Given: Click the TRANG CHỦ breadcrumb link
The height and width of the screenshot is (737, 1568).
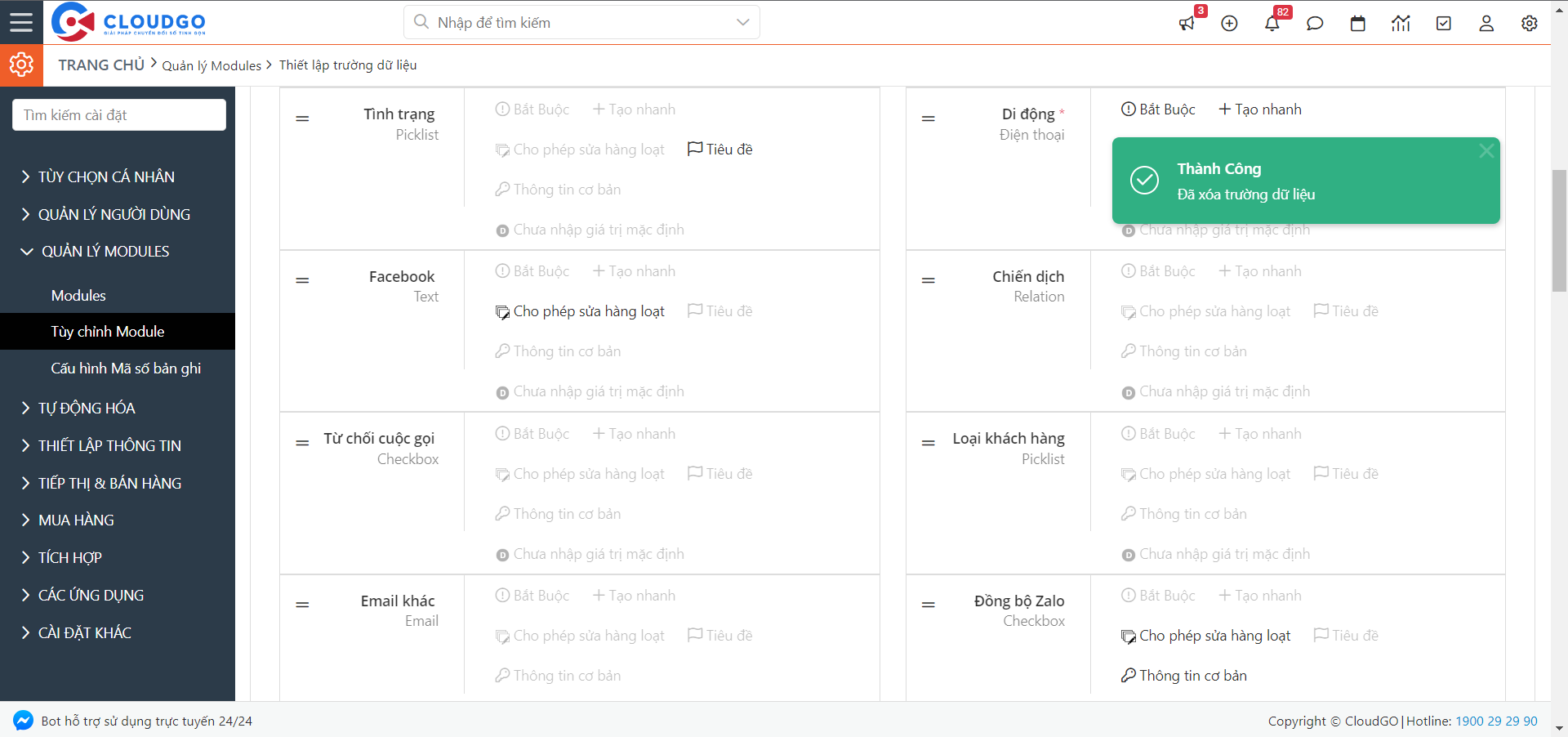Looking at the screenshot, I should (x=101, y=65).
